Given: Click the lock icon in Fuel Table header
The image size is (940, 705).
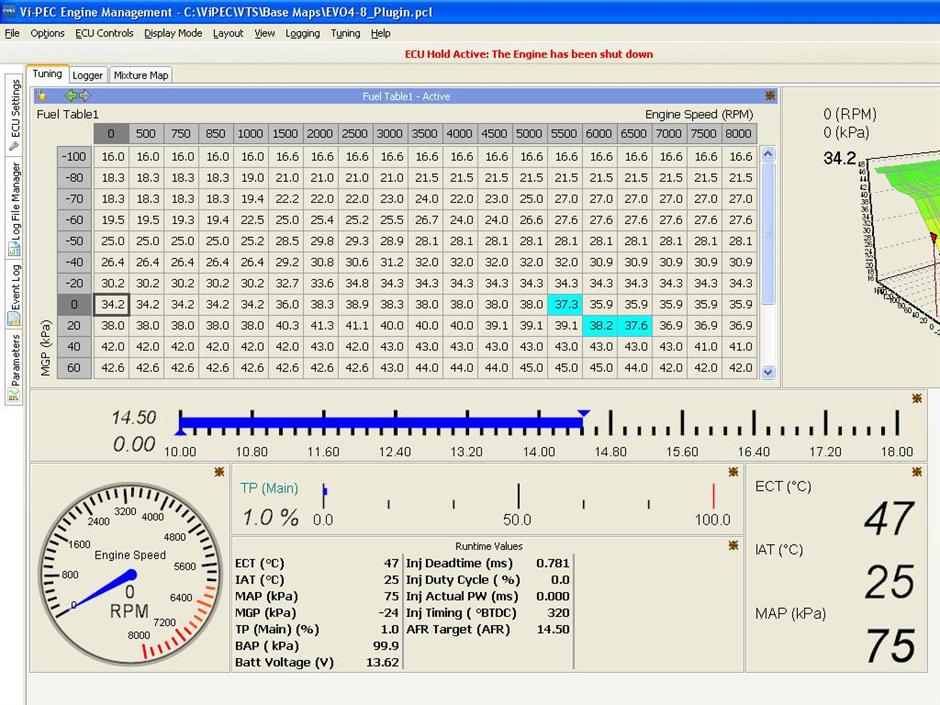Looking at the screenshot, I should [x=42, y=96].
